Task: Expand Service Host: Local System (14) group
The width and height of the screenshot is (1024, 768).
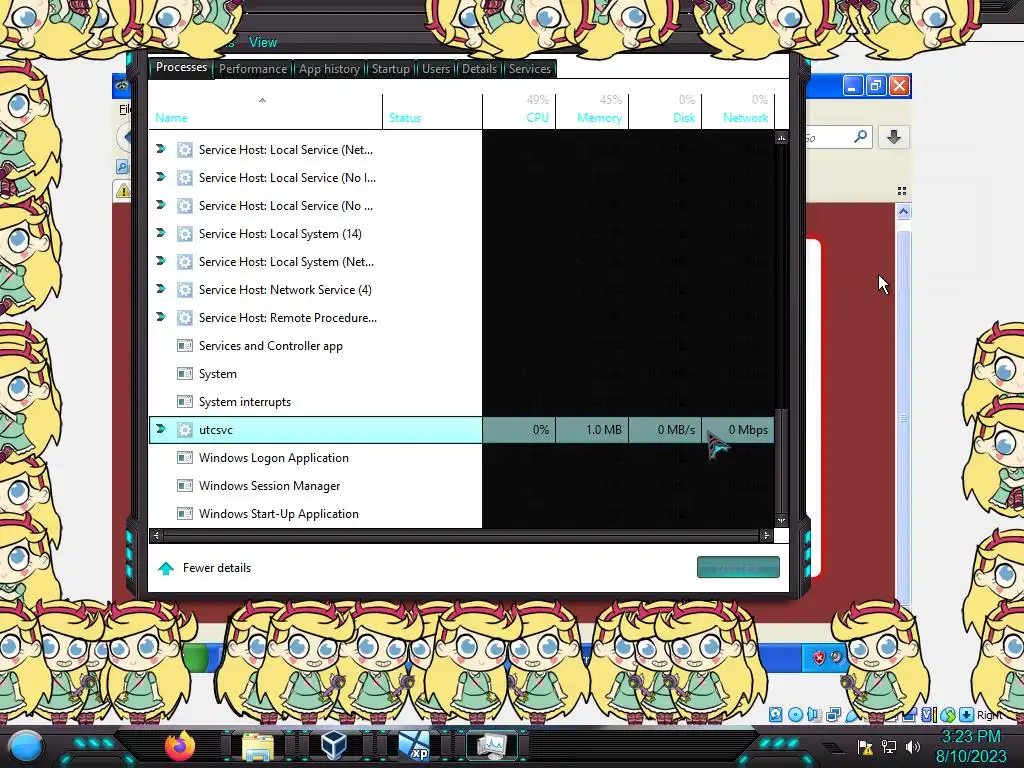Action: (x=161, y=233)
